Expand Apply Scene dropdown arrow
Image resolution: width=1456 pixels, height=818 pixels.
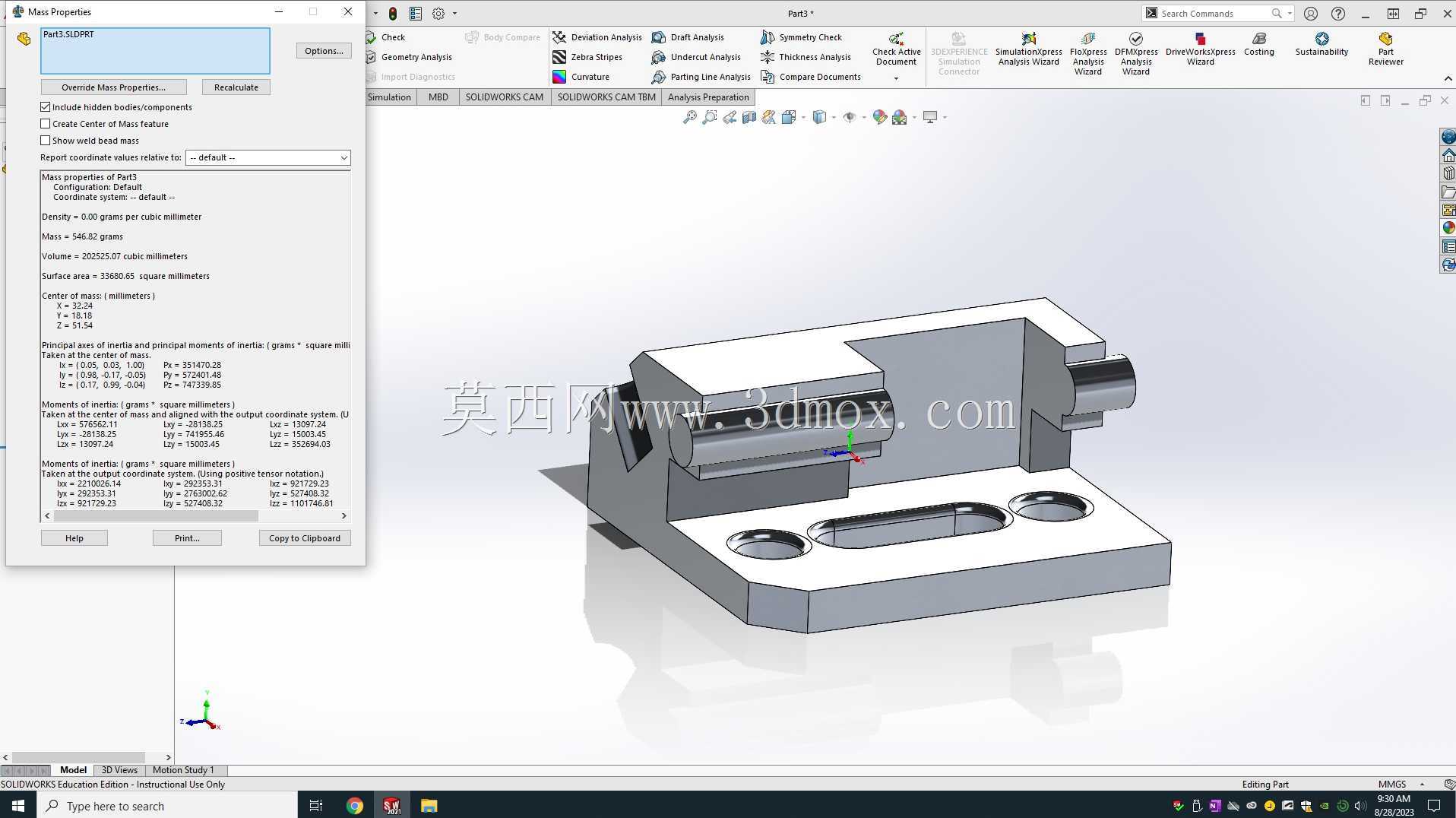914,117
